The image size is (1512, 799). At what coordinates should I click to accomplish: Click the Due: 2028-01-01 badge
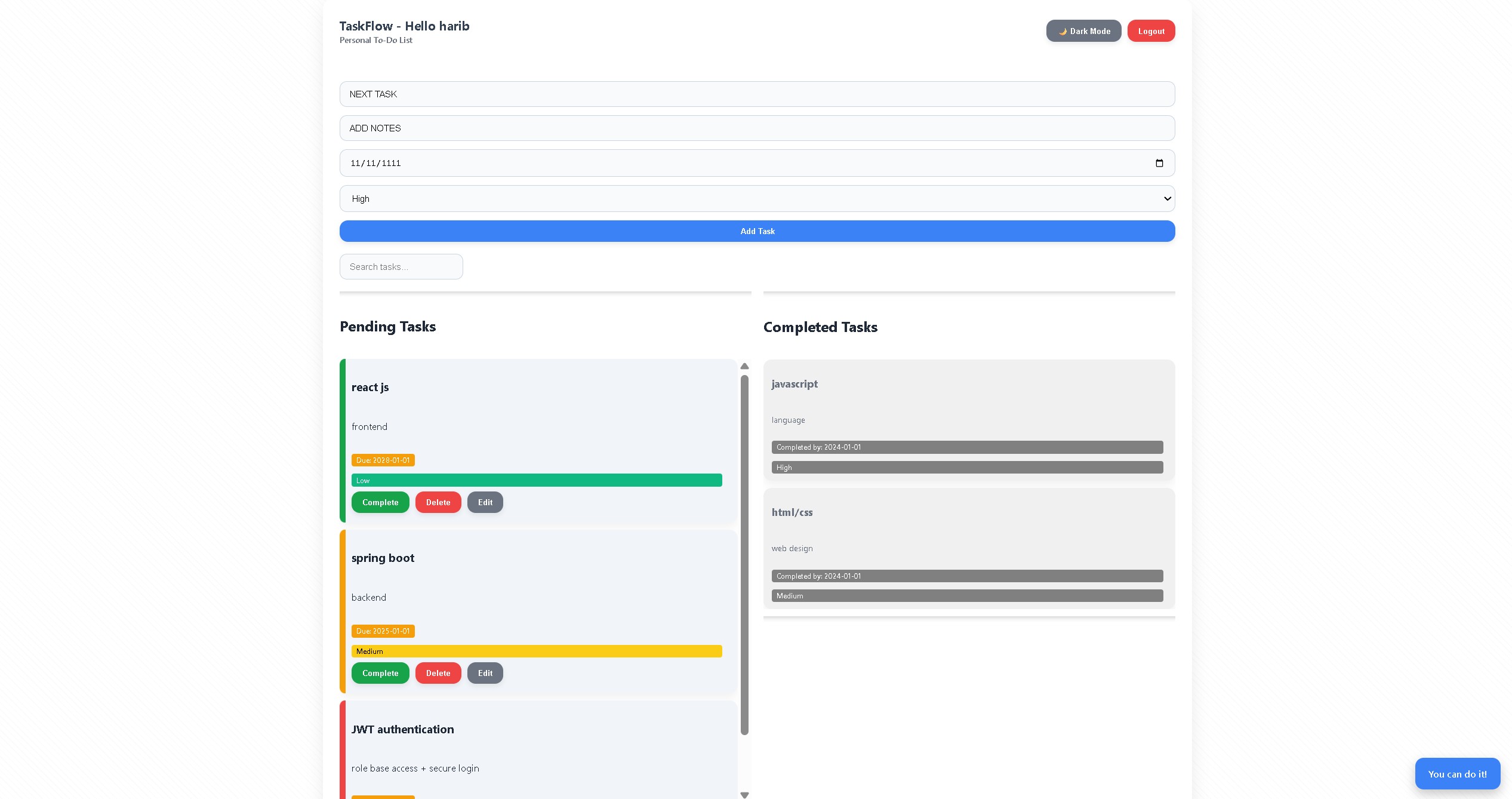click(383, 460)
